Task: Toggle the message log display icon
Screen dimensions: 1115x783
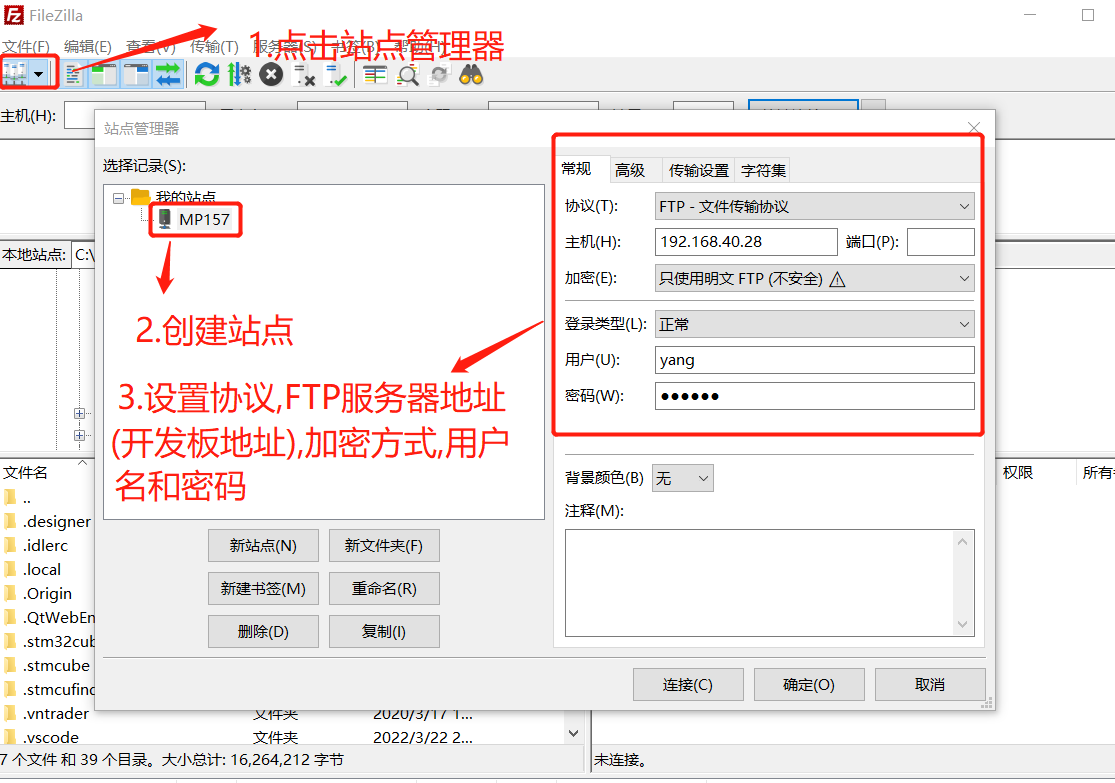Action: [x=72, y=73]
